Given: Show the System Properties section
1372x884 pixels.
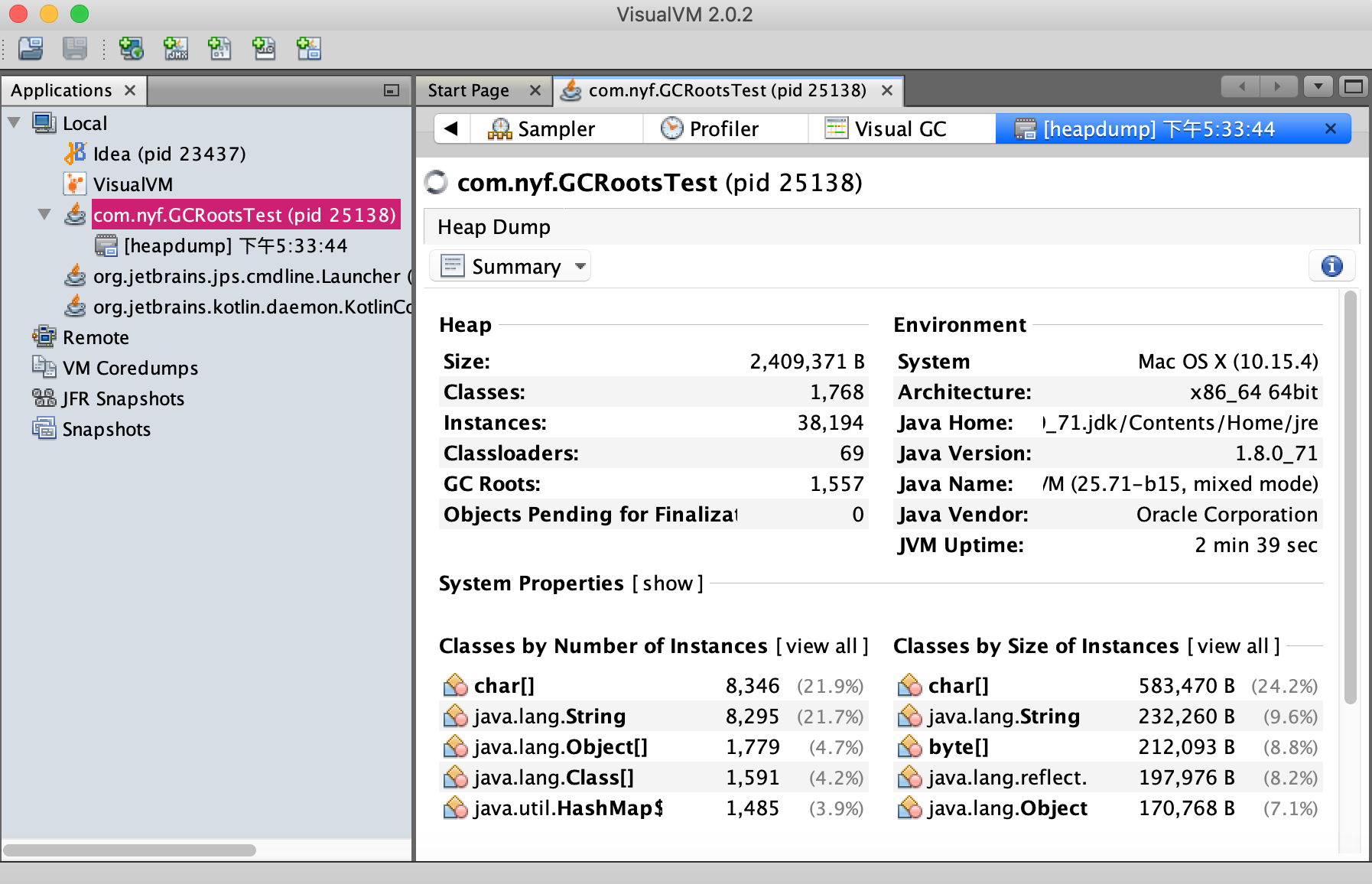Looking at the screenshot, I should [x=668, y=583].
